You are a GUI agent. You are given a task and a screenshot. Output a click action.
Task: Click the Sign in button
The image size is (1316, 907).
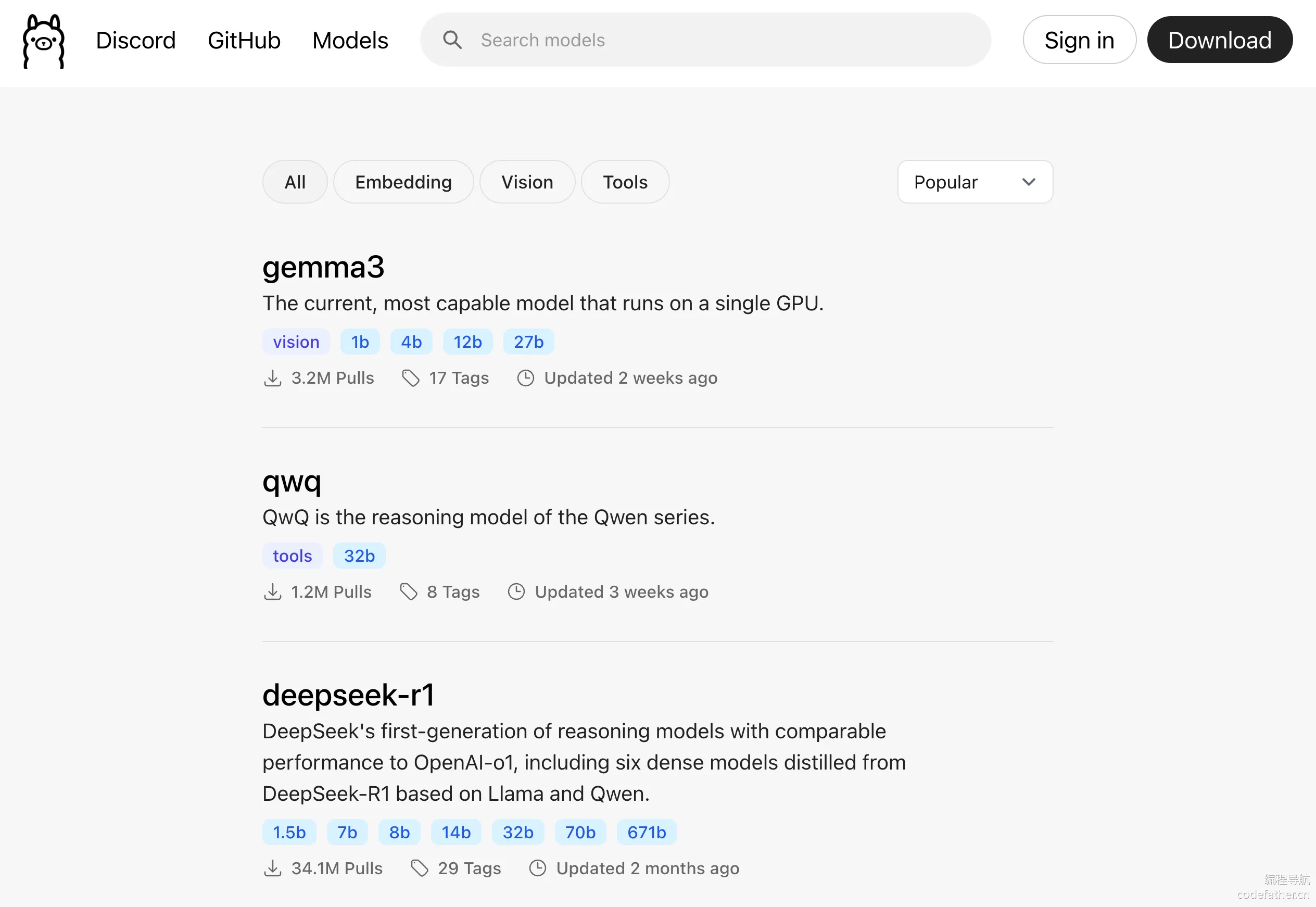(1080, 40)
